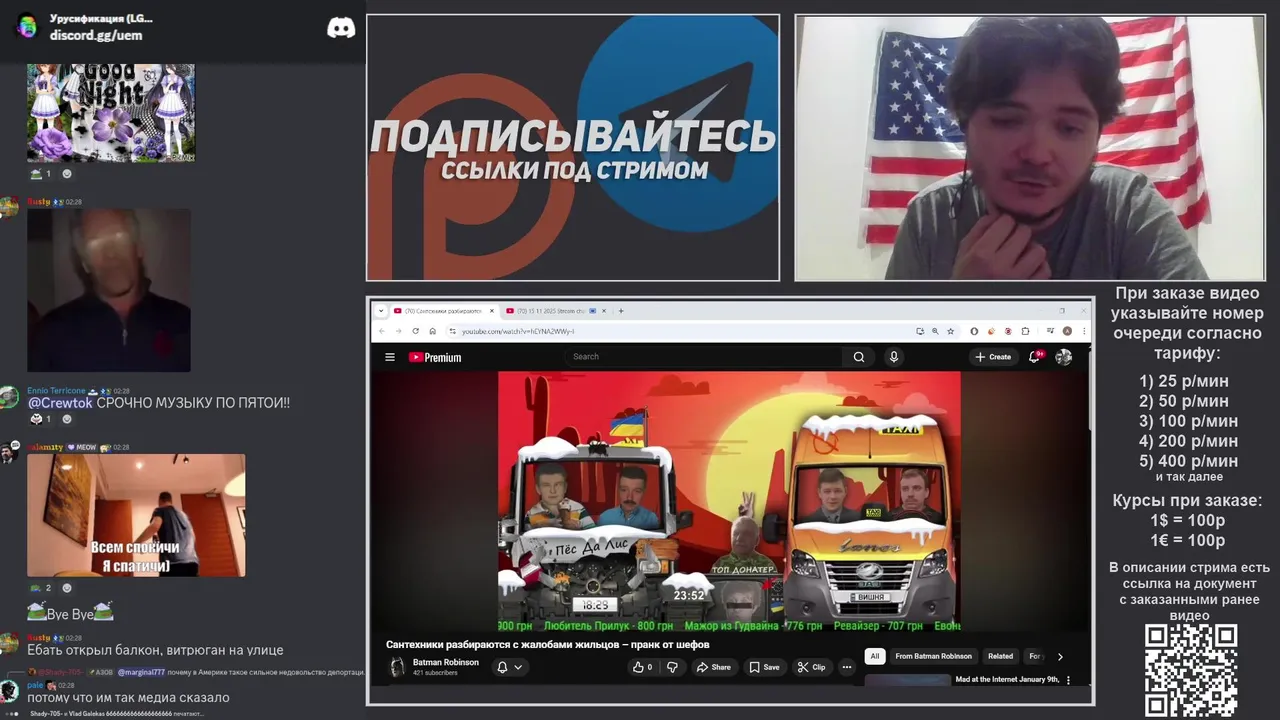The width and height of the screenshot is (1280, 720).
Task: Click the YouTube search magnifier button
Action: [859, 357]
